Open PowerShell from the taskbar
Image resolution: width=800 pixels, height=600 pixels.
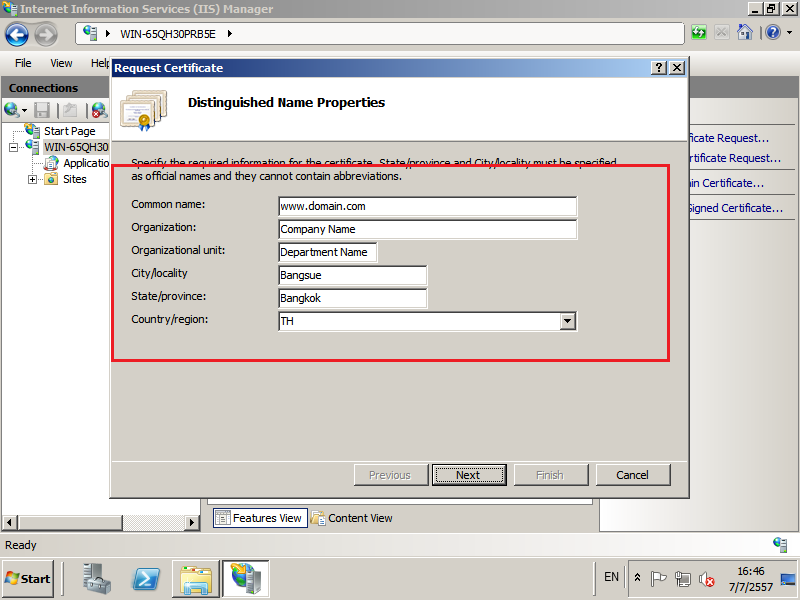pos(148,578)
